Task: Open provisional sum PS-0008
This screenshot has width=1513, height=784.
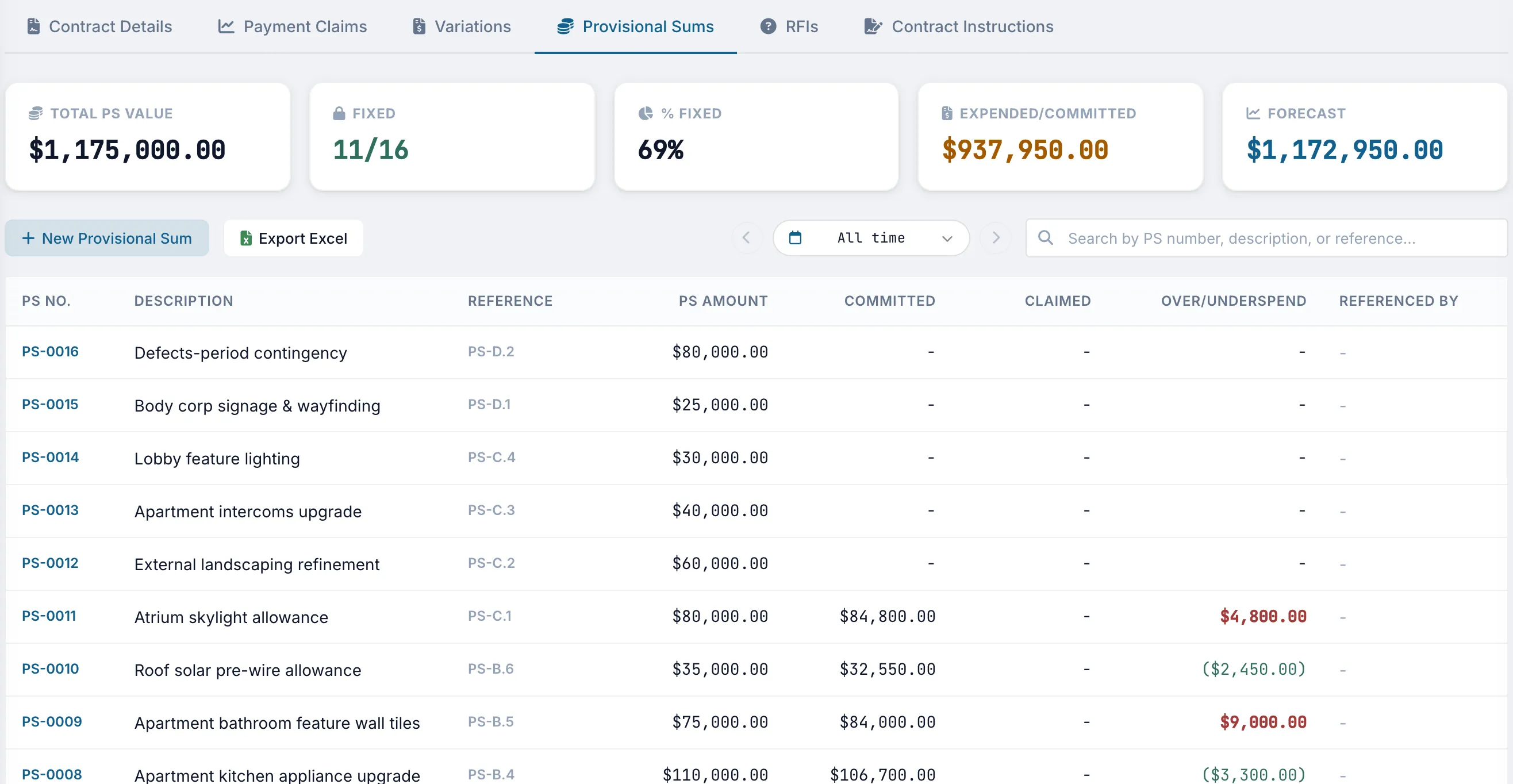Action: click(x=52, y=774)
